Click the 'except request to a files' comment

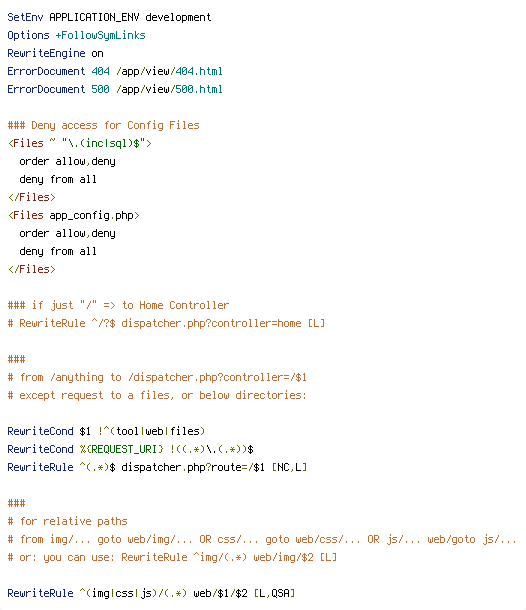157,395
